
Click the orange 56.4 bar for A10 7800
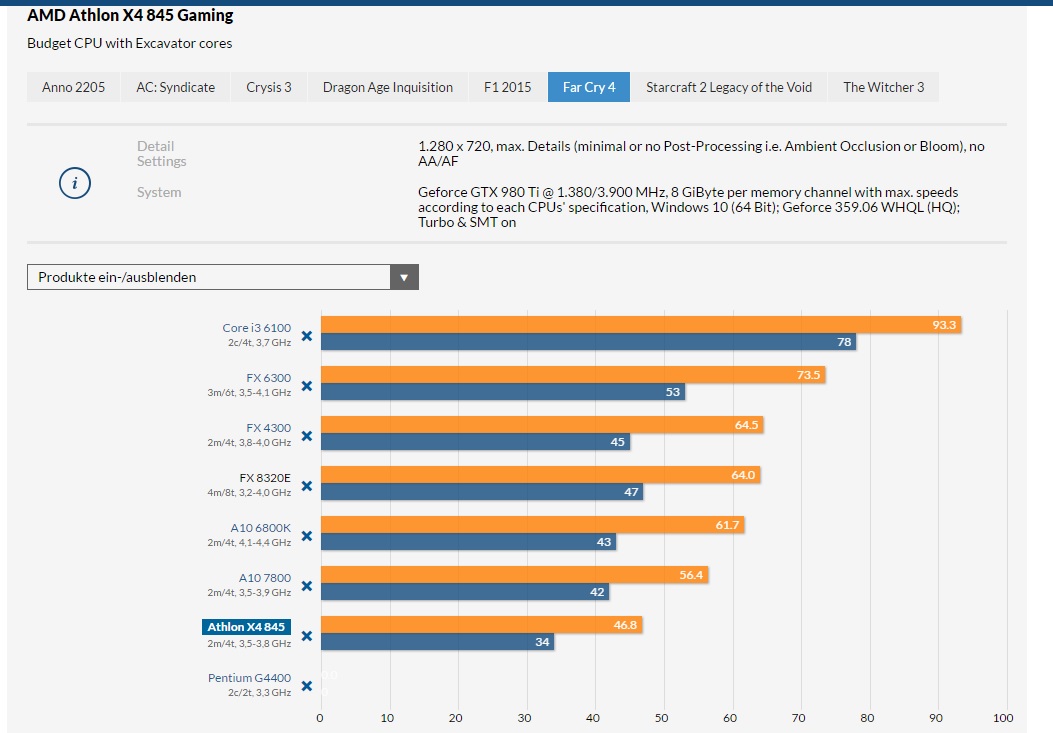514,575
